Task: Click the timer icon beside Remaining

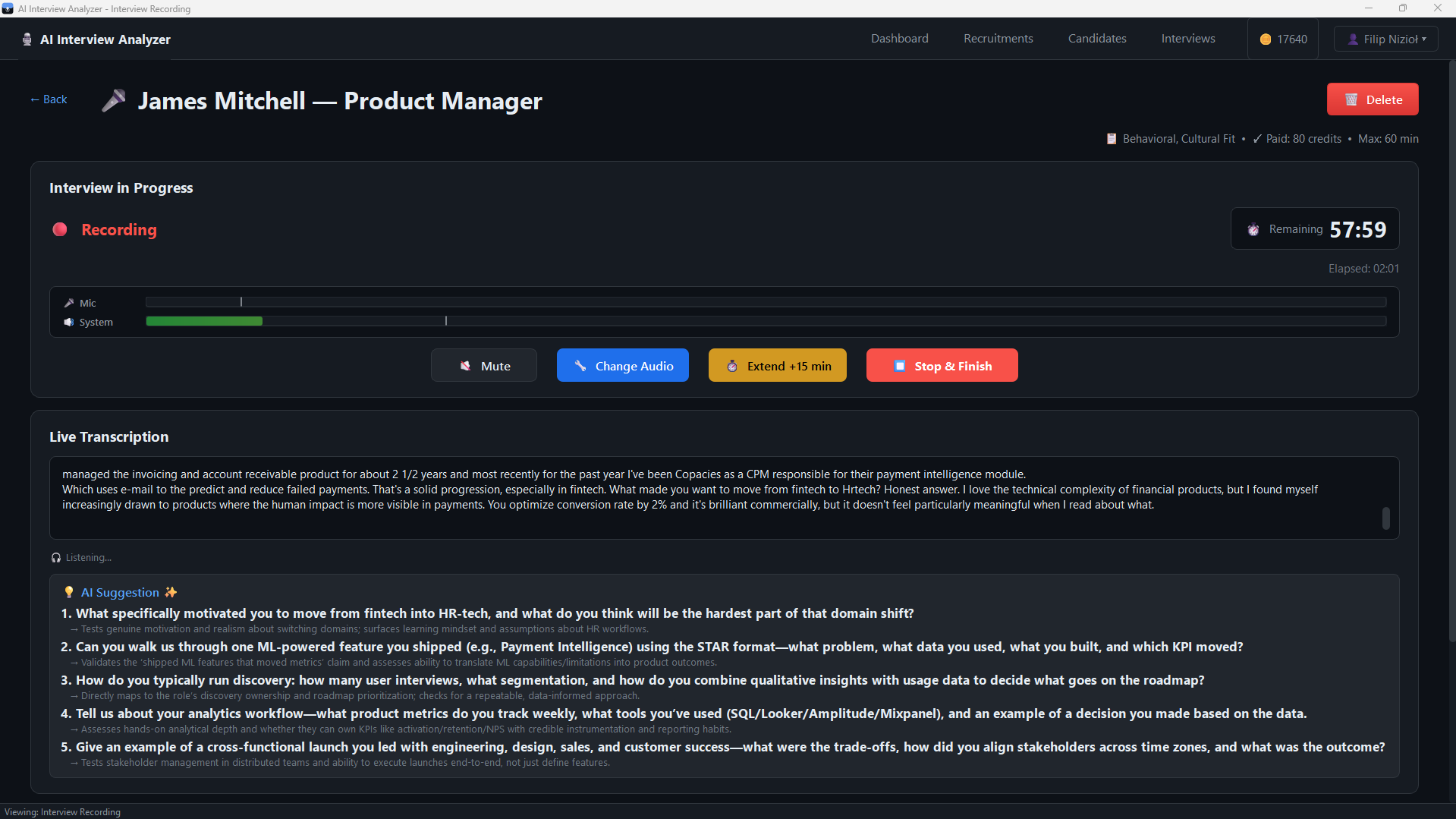Action: (x=1253, y=229)
